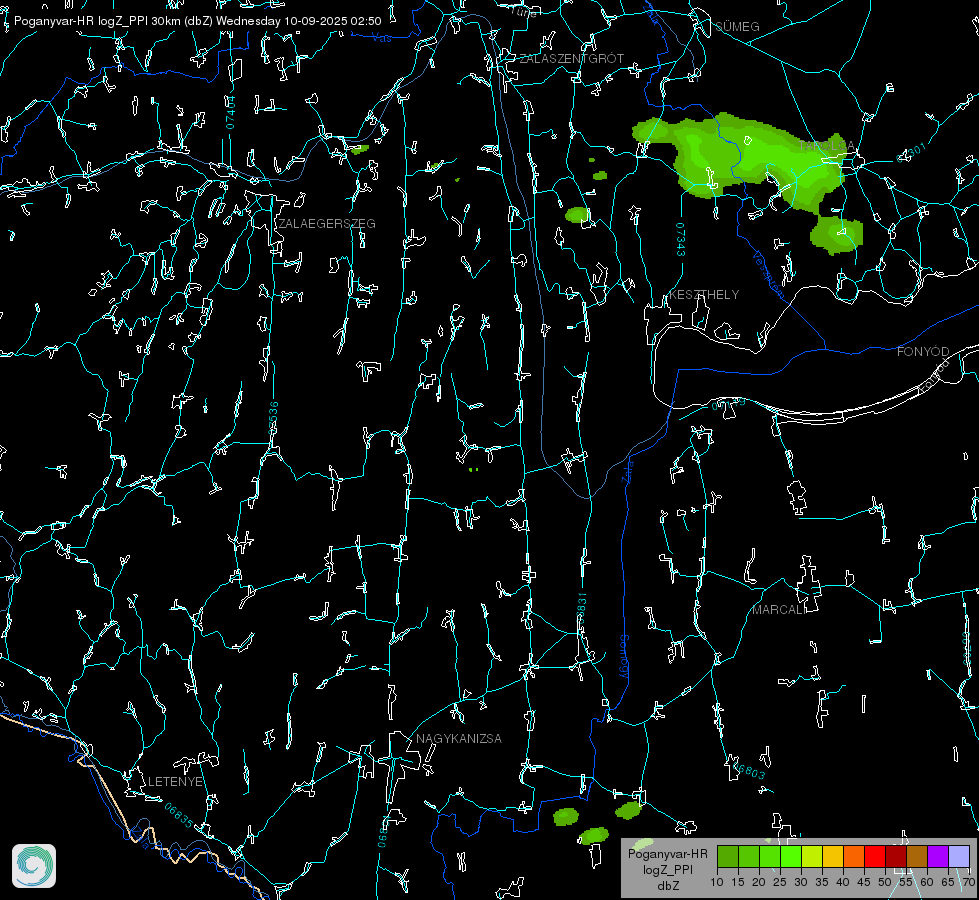Click the blue Somogy county label
Image resolution: width=979 pixels, height=900 pixels.
coord(624,657)
